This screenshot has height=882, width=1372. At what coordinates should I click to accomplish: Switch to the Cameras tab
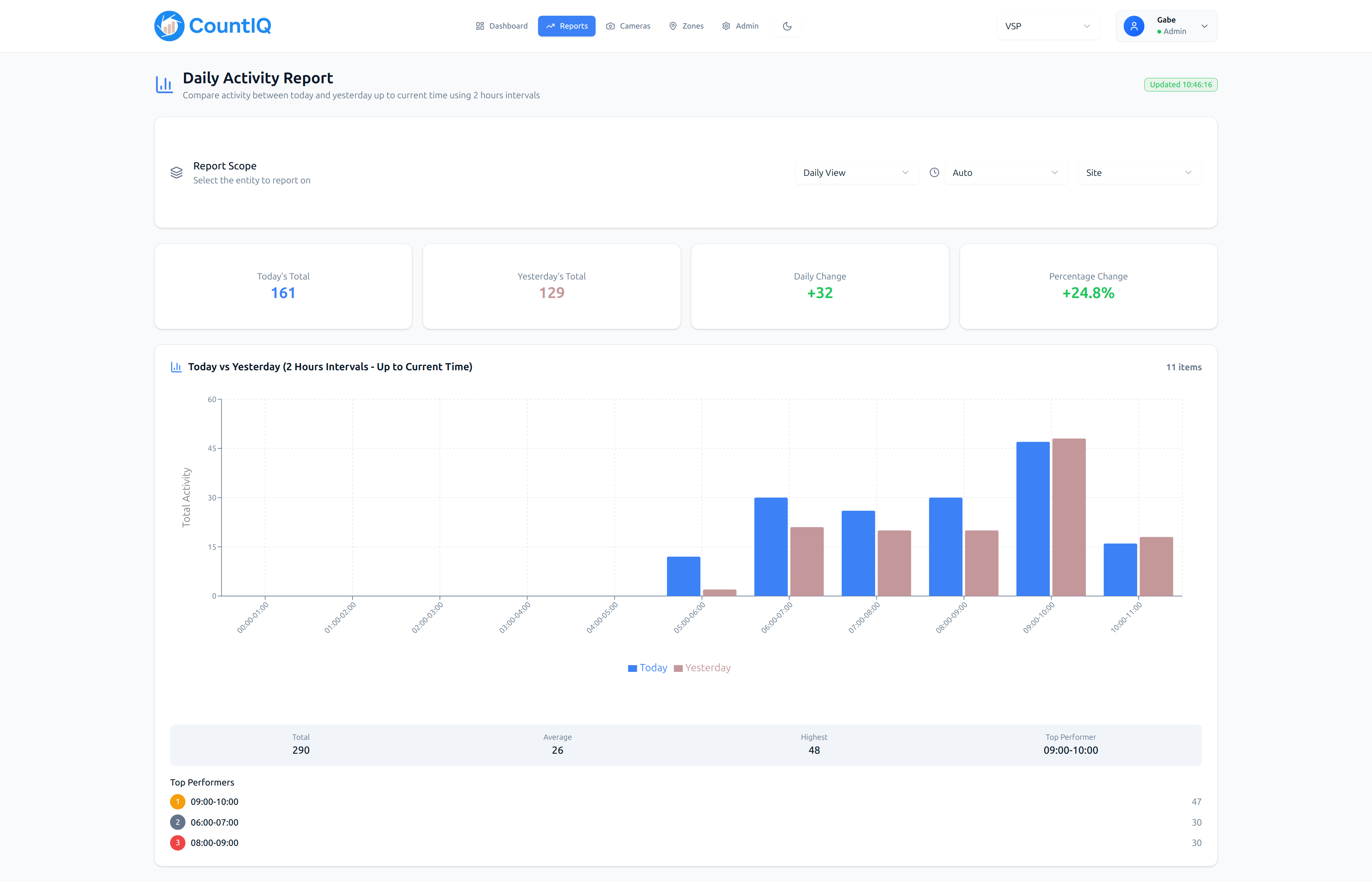tap(628, 26)
